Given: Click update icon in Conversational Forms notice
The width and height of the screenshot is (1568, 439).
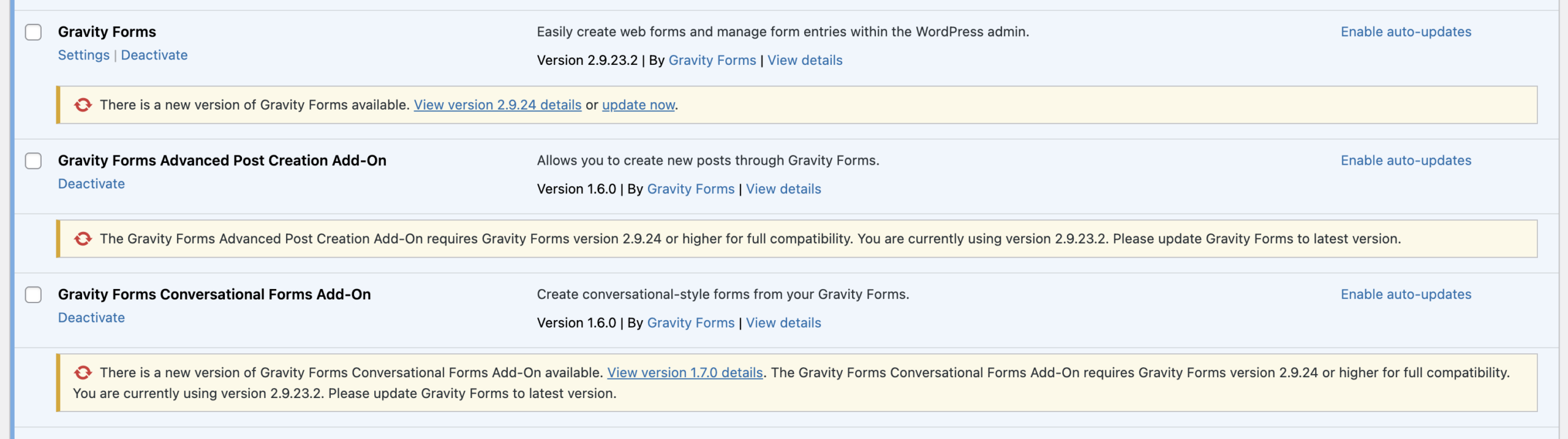Looking at the screenshot, I should coord(83,372).
